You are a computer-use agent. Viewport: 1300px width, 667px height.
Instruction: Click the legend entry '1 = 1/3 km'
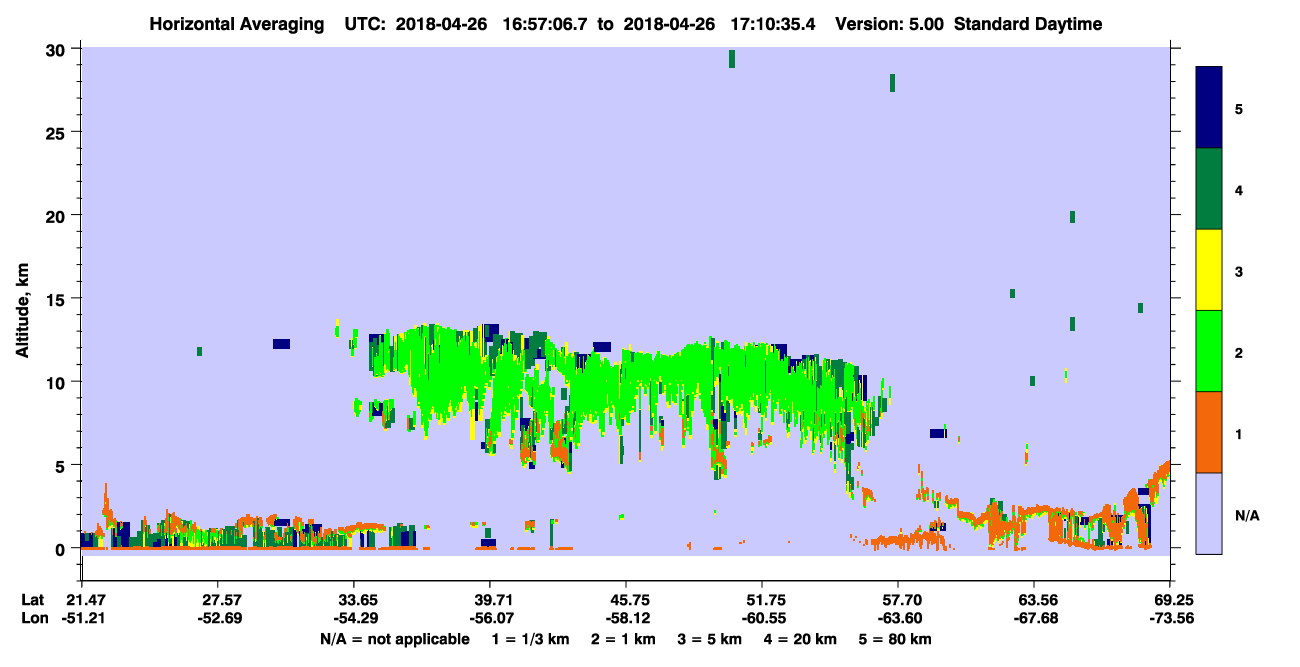(530, 639)
